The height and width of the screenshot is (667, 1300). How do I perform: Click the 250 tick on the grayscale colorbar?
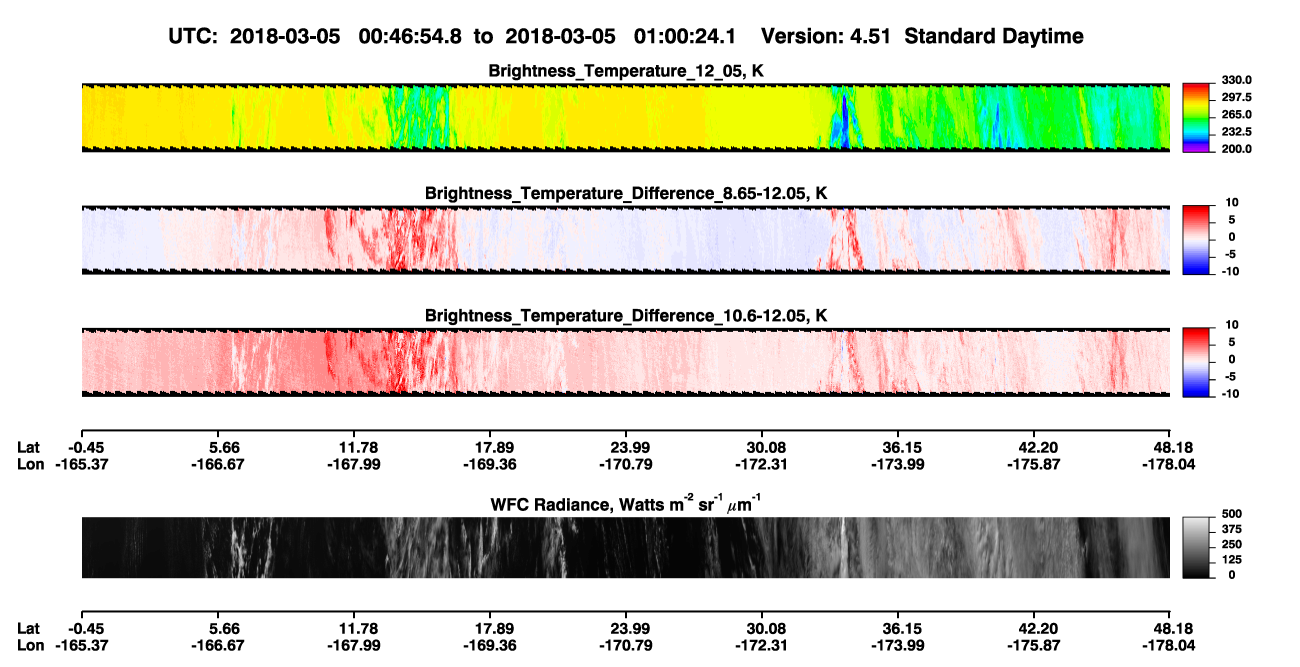[x=1232, y=545]
